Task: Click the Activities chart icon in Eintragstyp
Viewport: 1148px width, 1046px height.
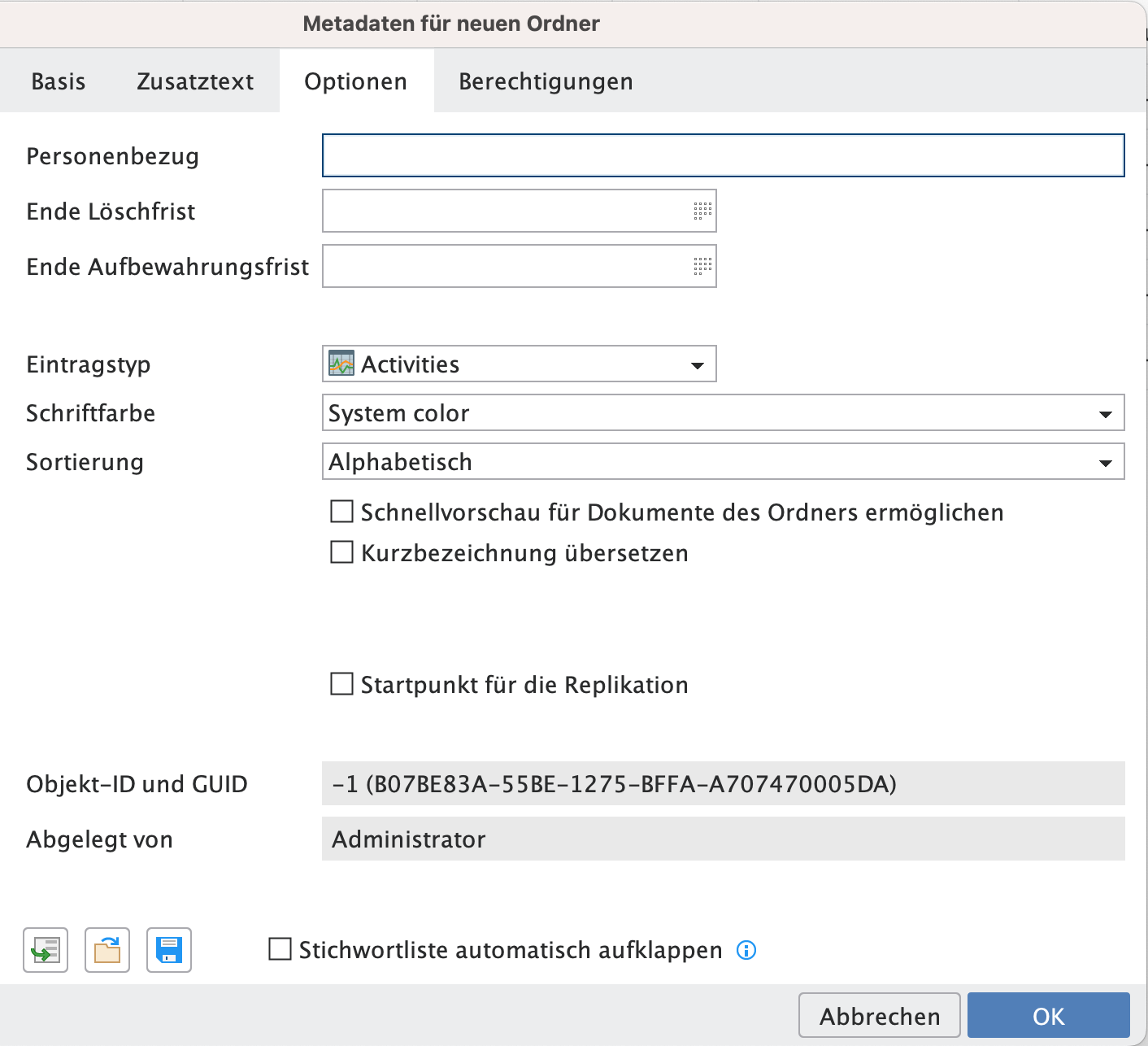Action: pos(341,364)
